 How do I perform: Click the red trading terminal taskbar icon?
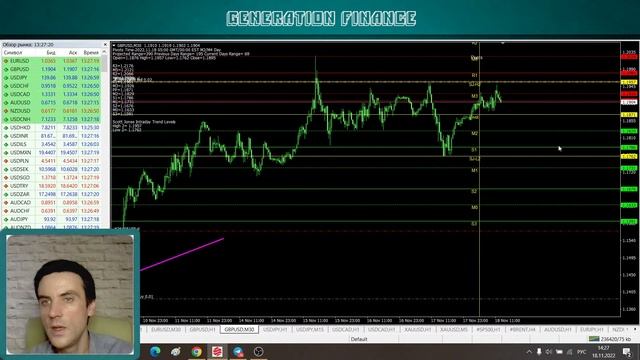coord(217,351)
